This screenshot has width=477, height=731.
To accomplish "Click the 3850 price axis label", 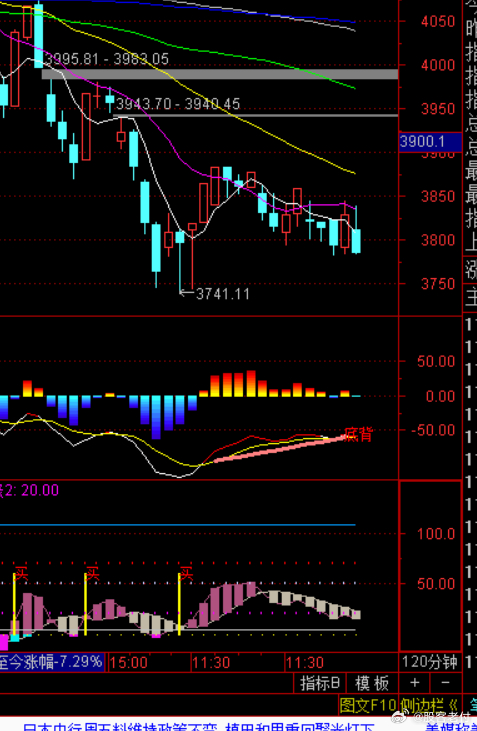I will (x=438, y=196).
